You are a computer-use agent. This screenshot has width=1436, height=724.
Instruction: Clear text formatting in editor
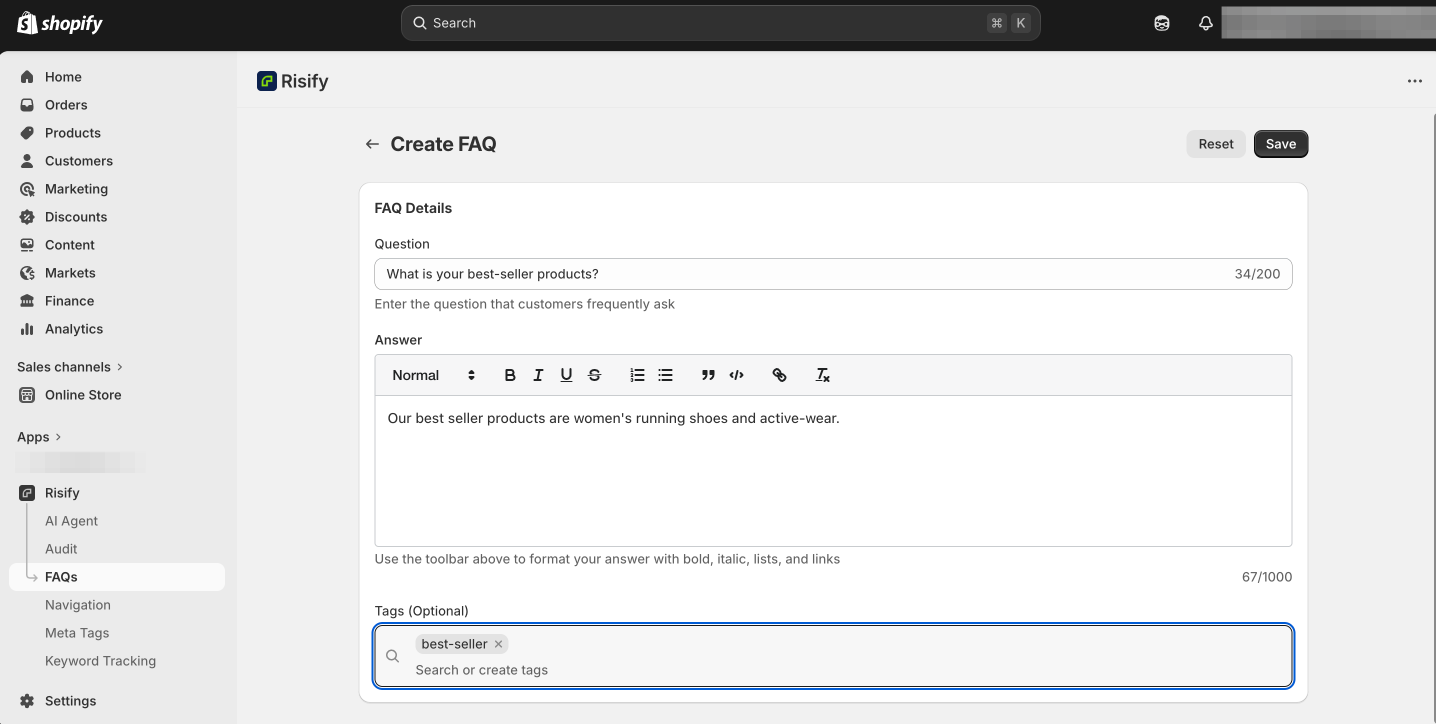pyautogui.click(x=822, y=375)
